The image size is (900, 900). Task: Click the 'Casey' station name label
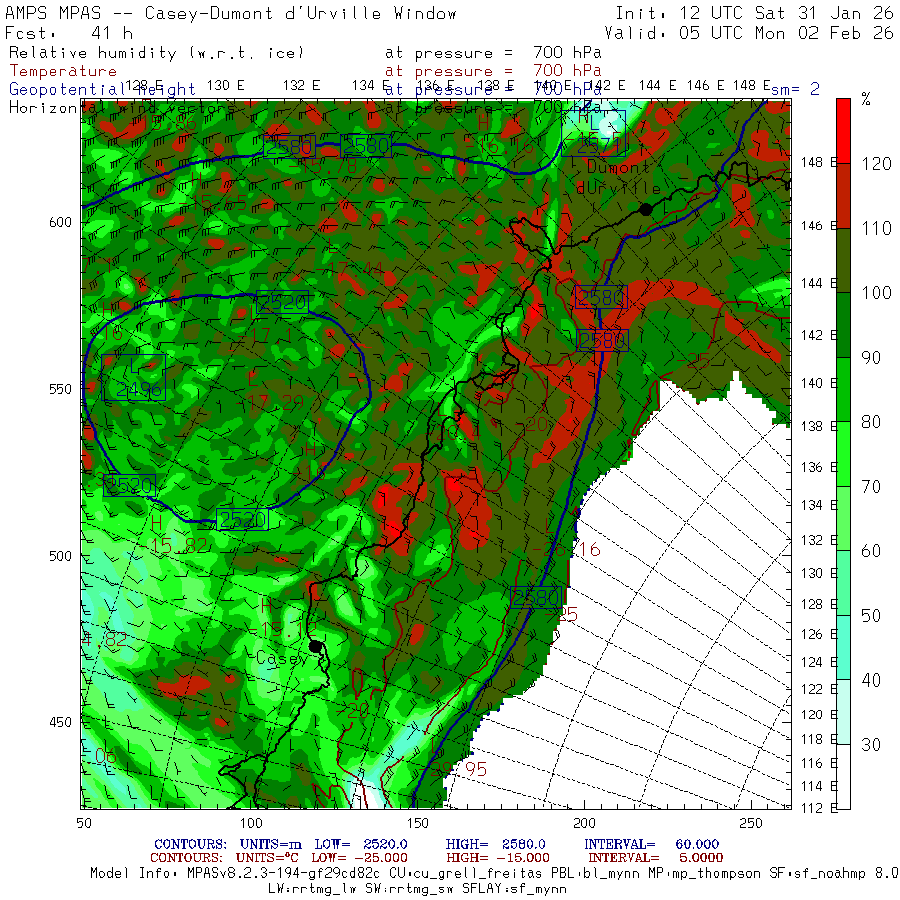(281, 658)
